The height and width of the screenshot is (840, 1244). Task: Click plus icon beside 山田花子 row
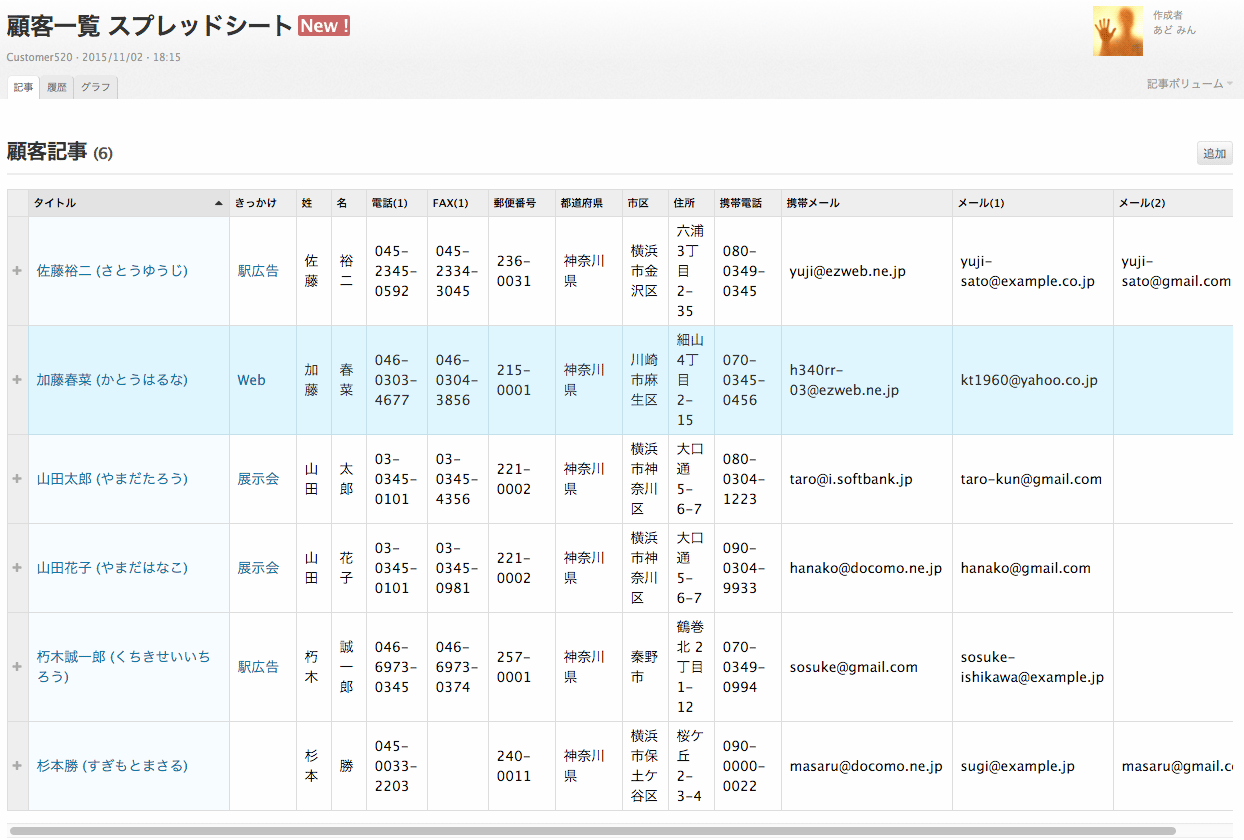(x=17, y=568)
